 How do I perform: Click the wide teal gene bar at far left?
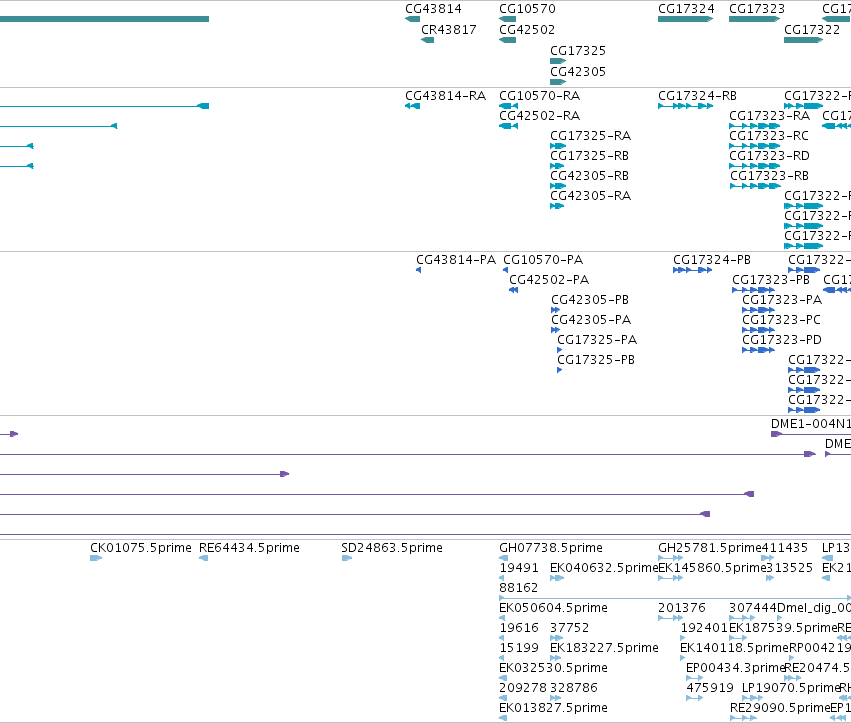coord(104,19)
